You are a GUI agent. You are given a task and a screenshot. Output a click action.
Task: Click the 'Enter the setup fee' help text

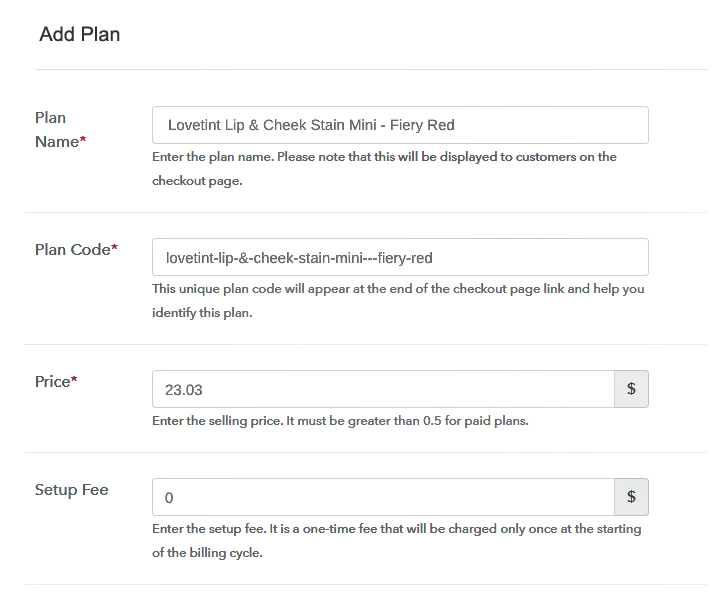pyautogui.click(x=397, y=540)
